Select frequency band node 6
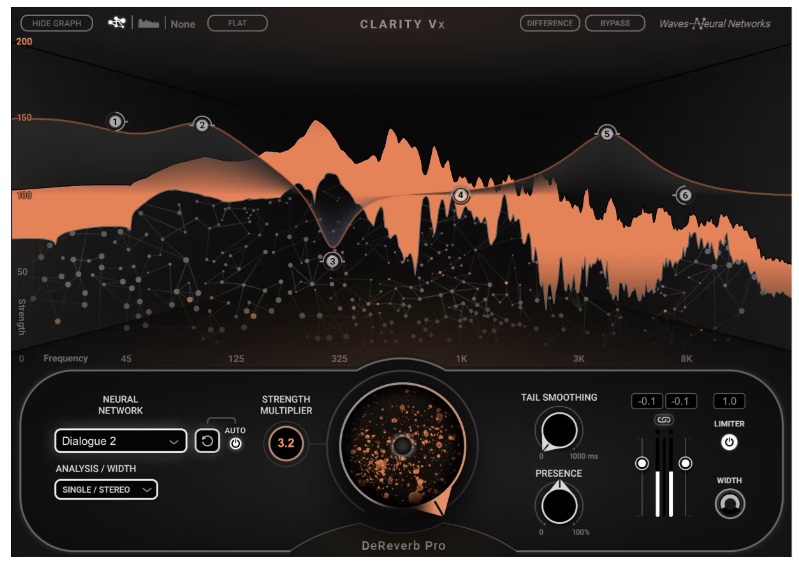The width and height of the screenshot is (799, 563). 685,195
